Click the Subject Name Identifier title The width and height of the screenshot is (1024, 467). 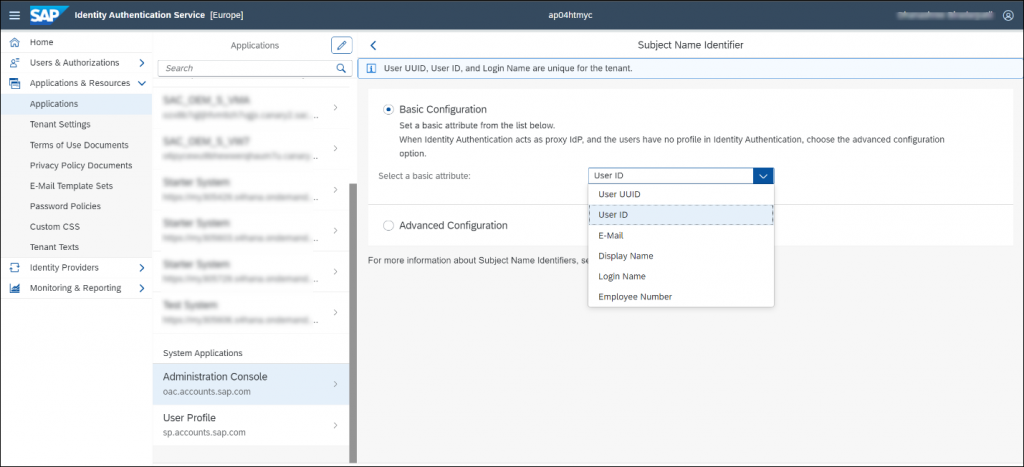(690, 45)
